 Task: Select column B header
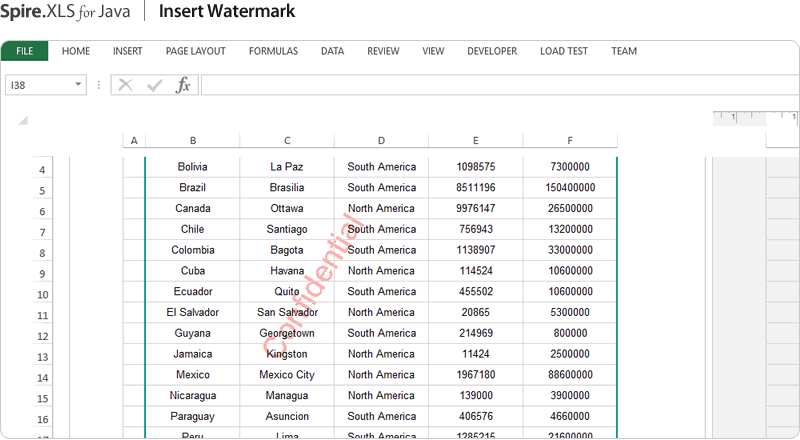click(193, 141)
